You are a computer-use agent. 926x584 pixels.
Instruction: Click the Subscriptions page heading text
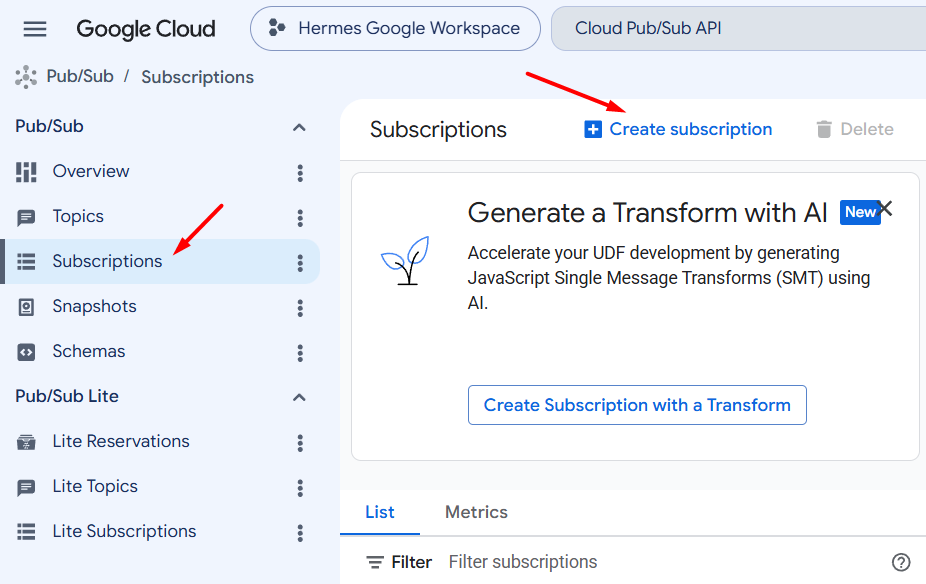click(438, 130)
